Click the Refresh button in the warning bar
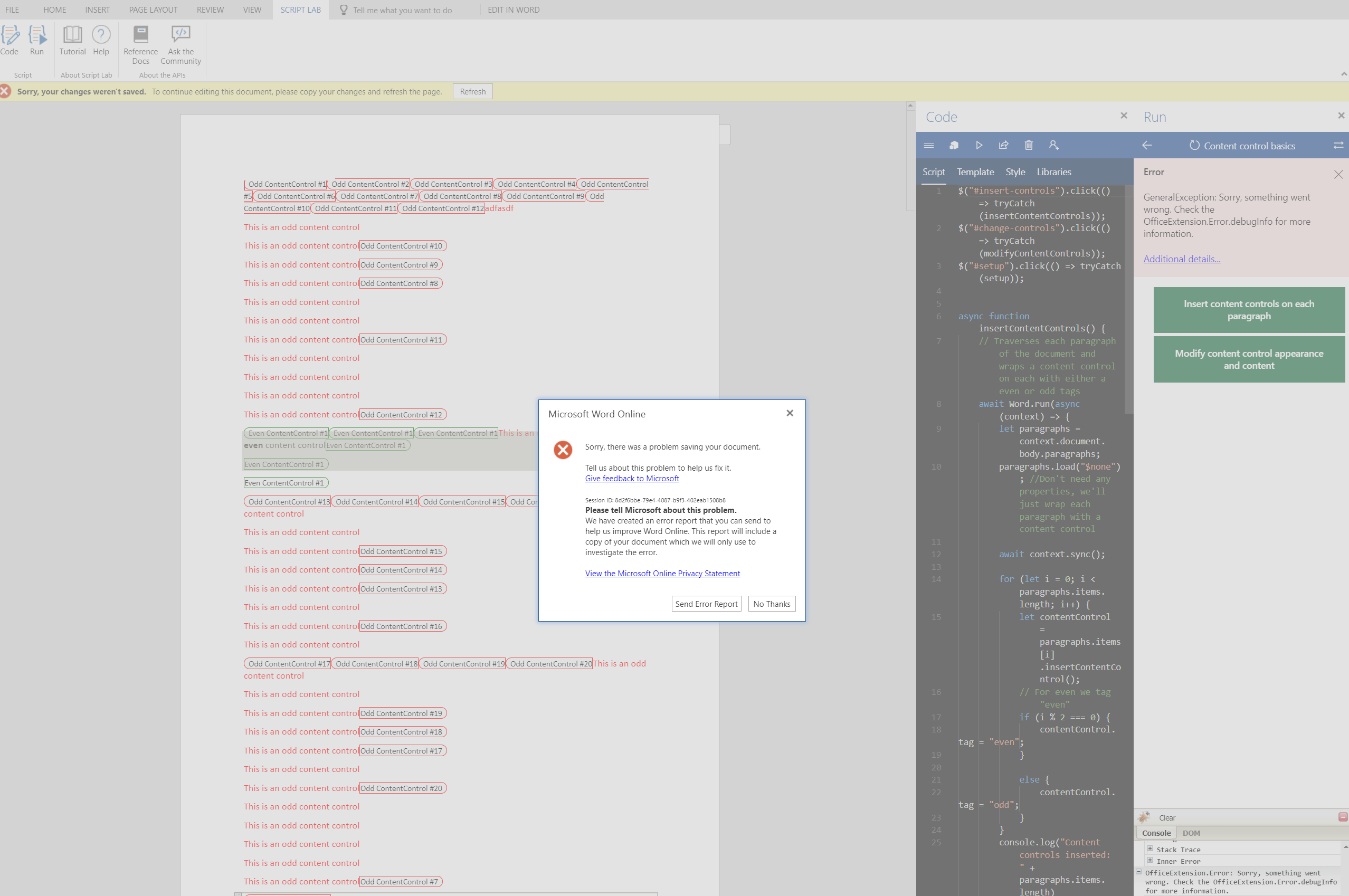 click(472, 91)
